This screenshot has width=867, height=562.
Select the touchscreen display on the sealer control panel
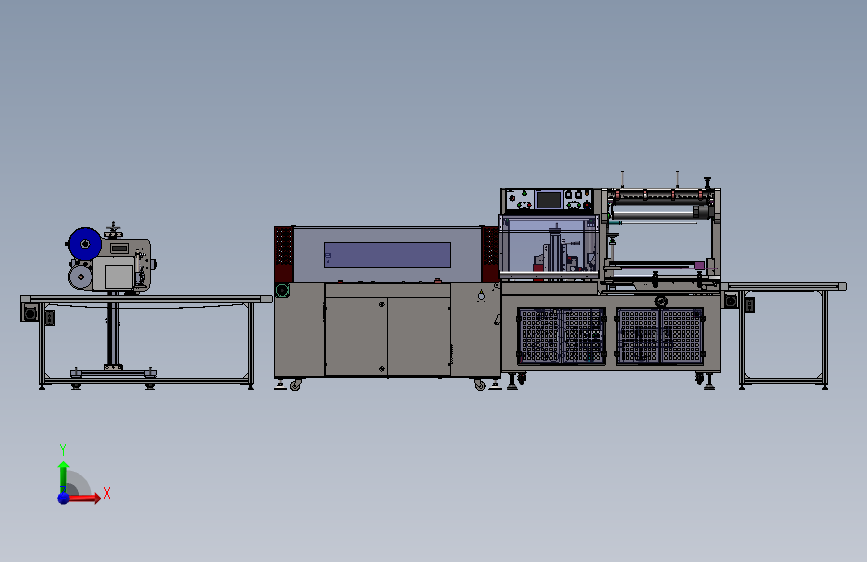click(549, 200)
